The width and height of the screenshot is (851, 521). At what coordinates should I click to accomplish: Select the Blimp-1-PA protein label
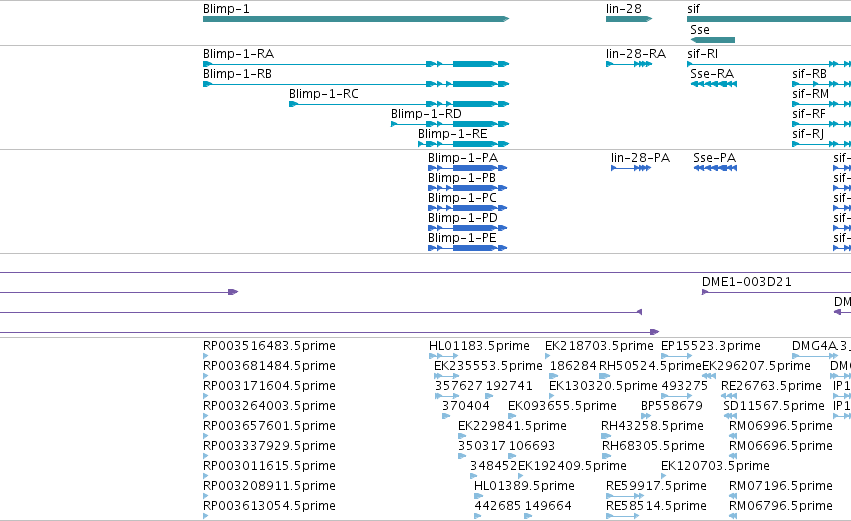pos(463,158)
